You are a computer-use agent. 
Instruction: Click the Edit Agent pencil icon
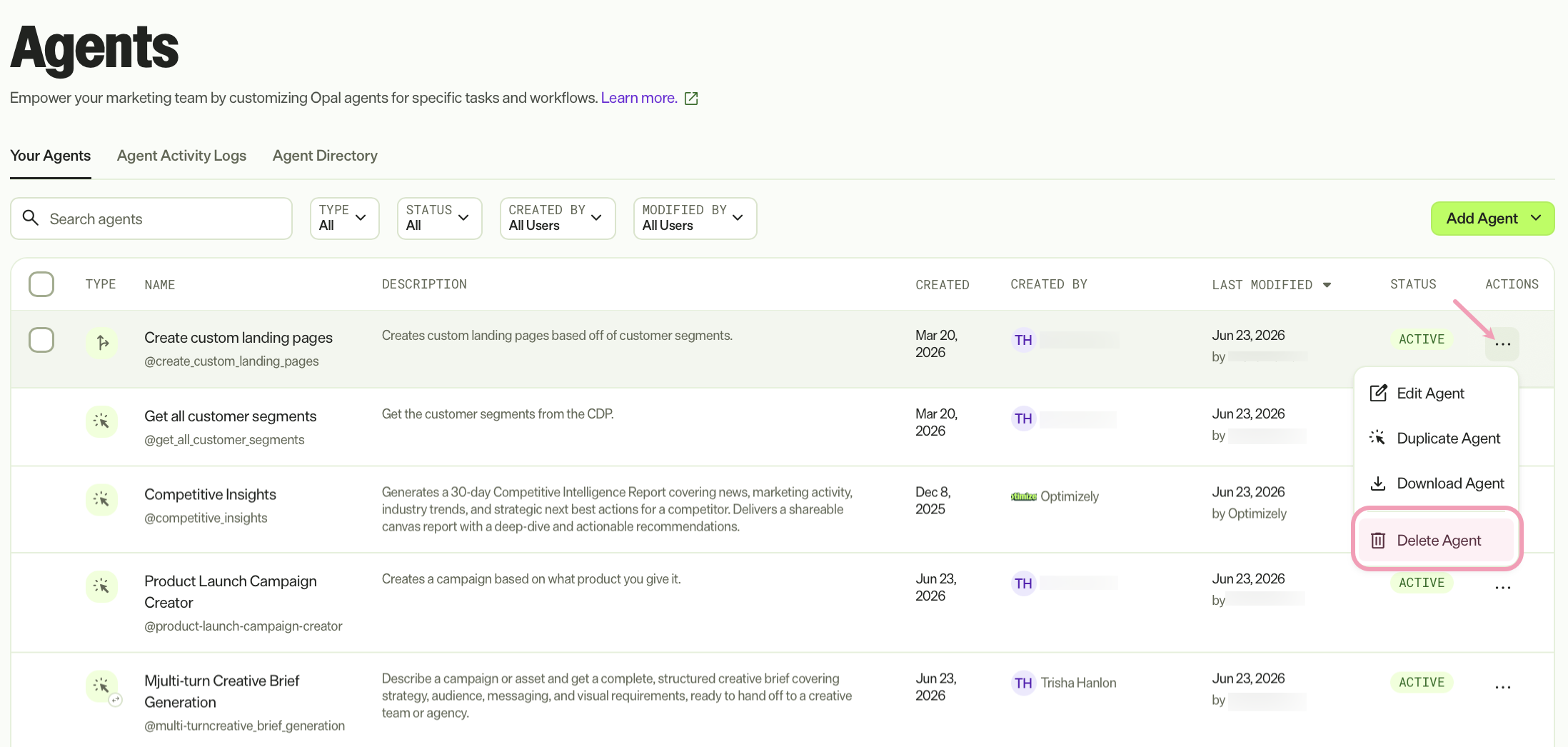1378,393
